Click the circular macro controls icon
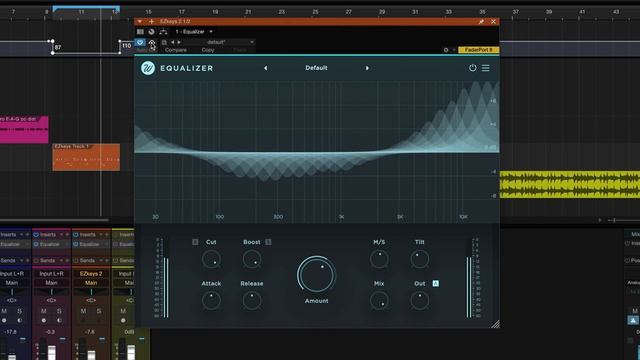 151,31
